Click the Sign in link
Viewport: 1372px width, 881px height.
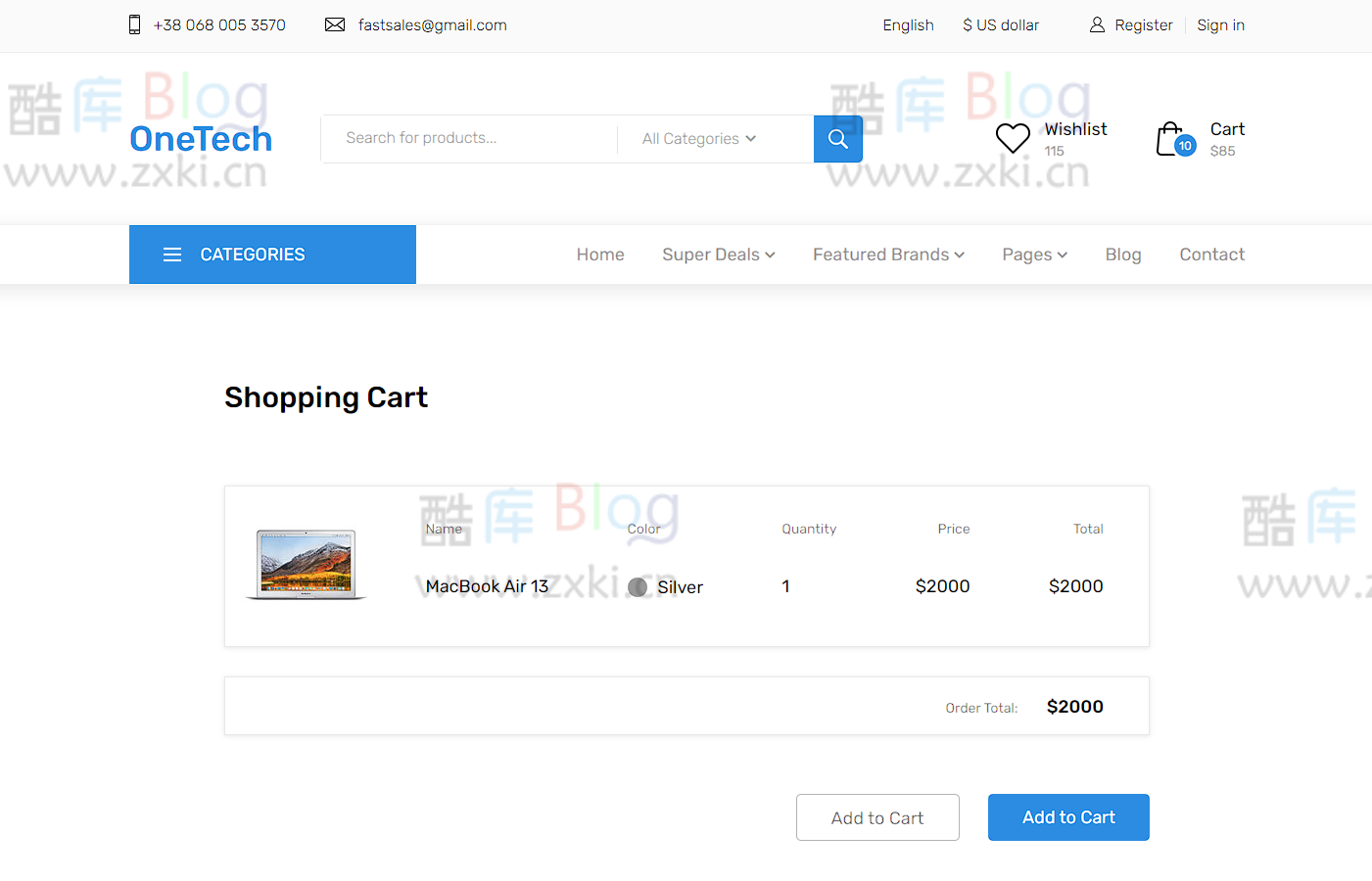(x=1220, y=25)
